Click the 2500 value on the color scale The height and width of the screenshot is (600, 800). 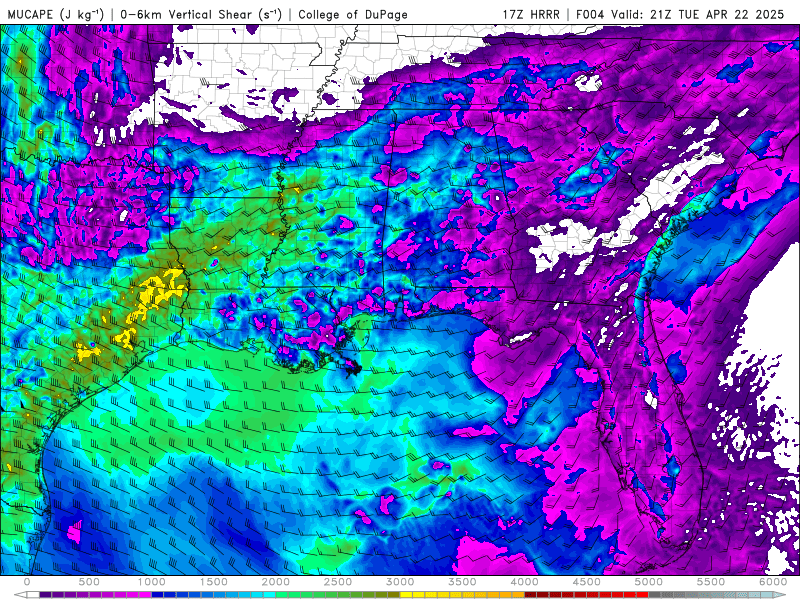click(338, 582)
